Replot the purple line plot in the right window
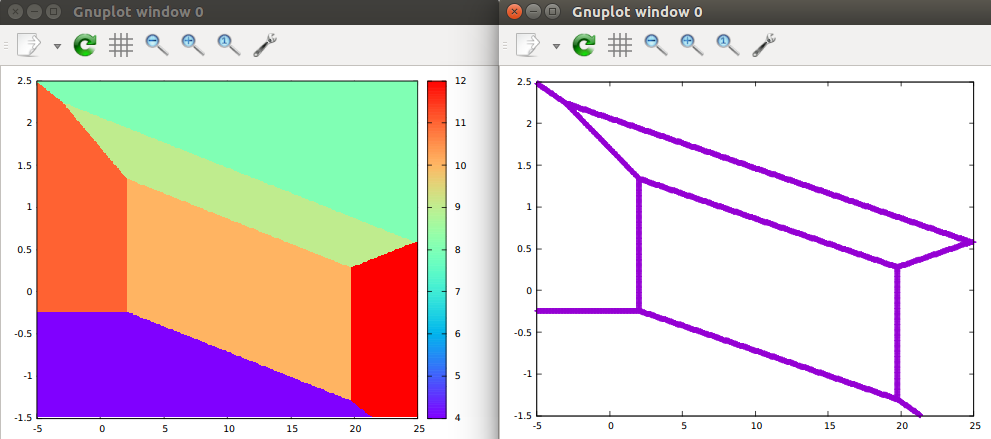 584,45
